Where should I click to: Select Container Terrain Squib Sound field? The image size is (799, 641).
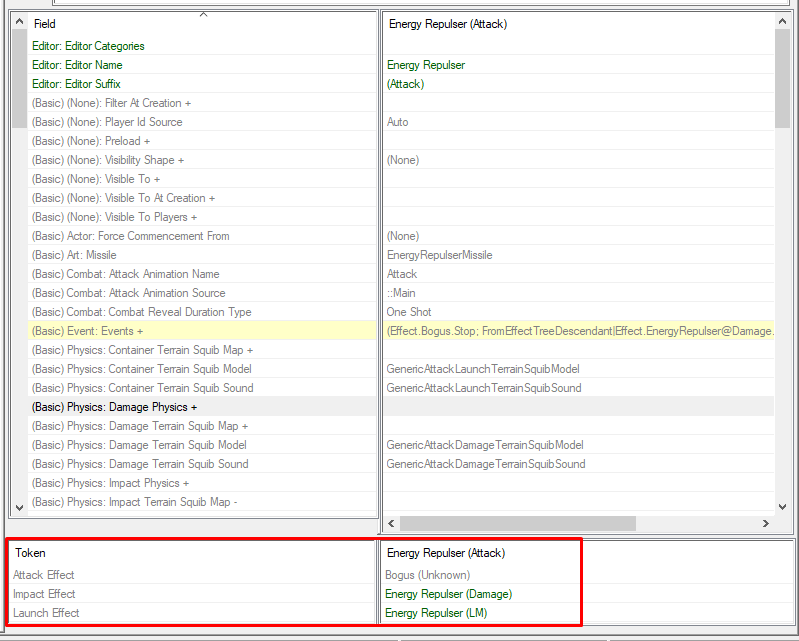[202, 388]
